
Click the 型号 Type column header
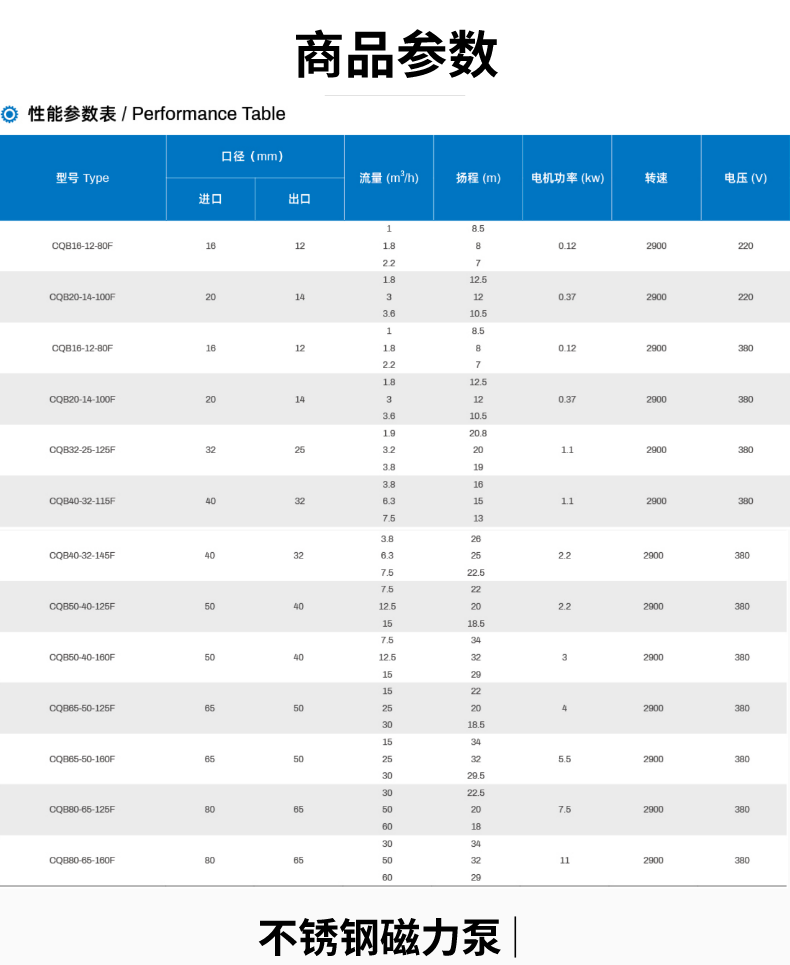click(x=82, y=178)
